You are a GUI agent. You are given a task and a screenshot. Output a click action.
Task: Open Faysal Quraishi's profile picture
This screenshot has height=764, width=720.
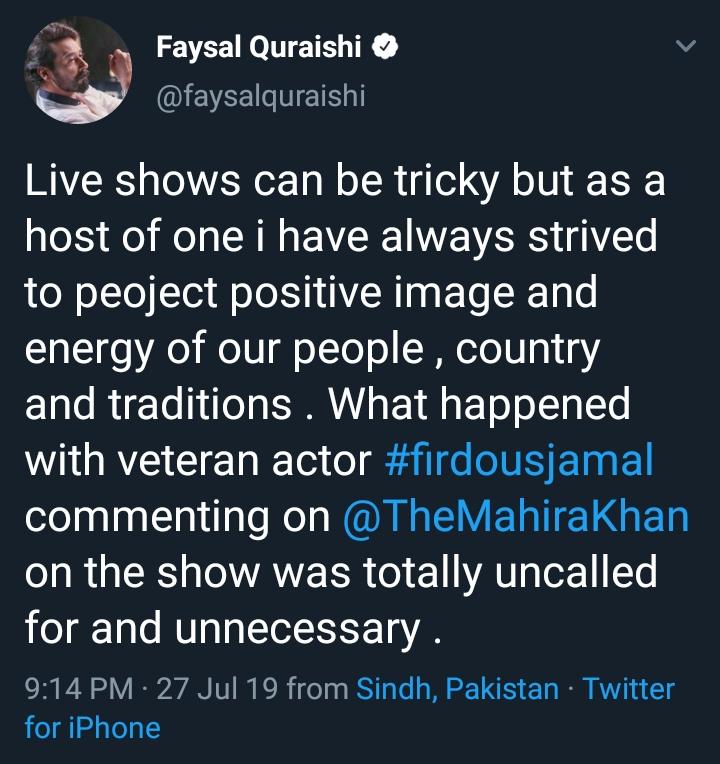click(78, 69)
